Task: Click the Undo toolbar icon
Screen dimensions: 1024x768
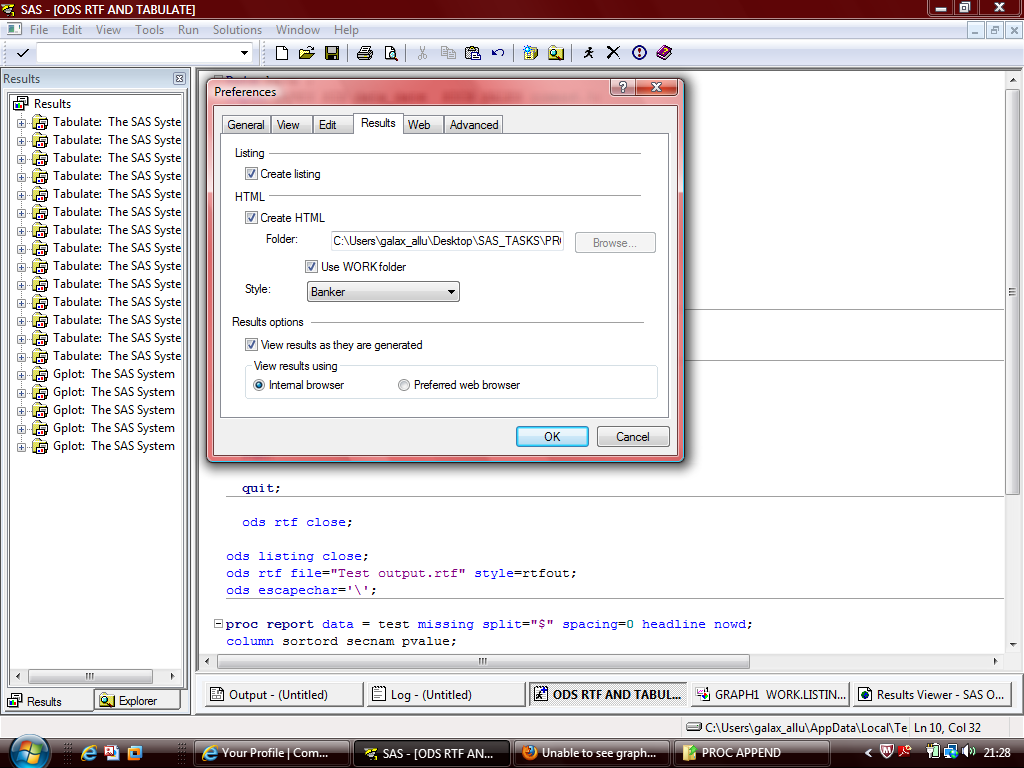Action: pyautogui.click(x=498, y=53)
